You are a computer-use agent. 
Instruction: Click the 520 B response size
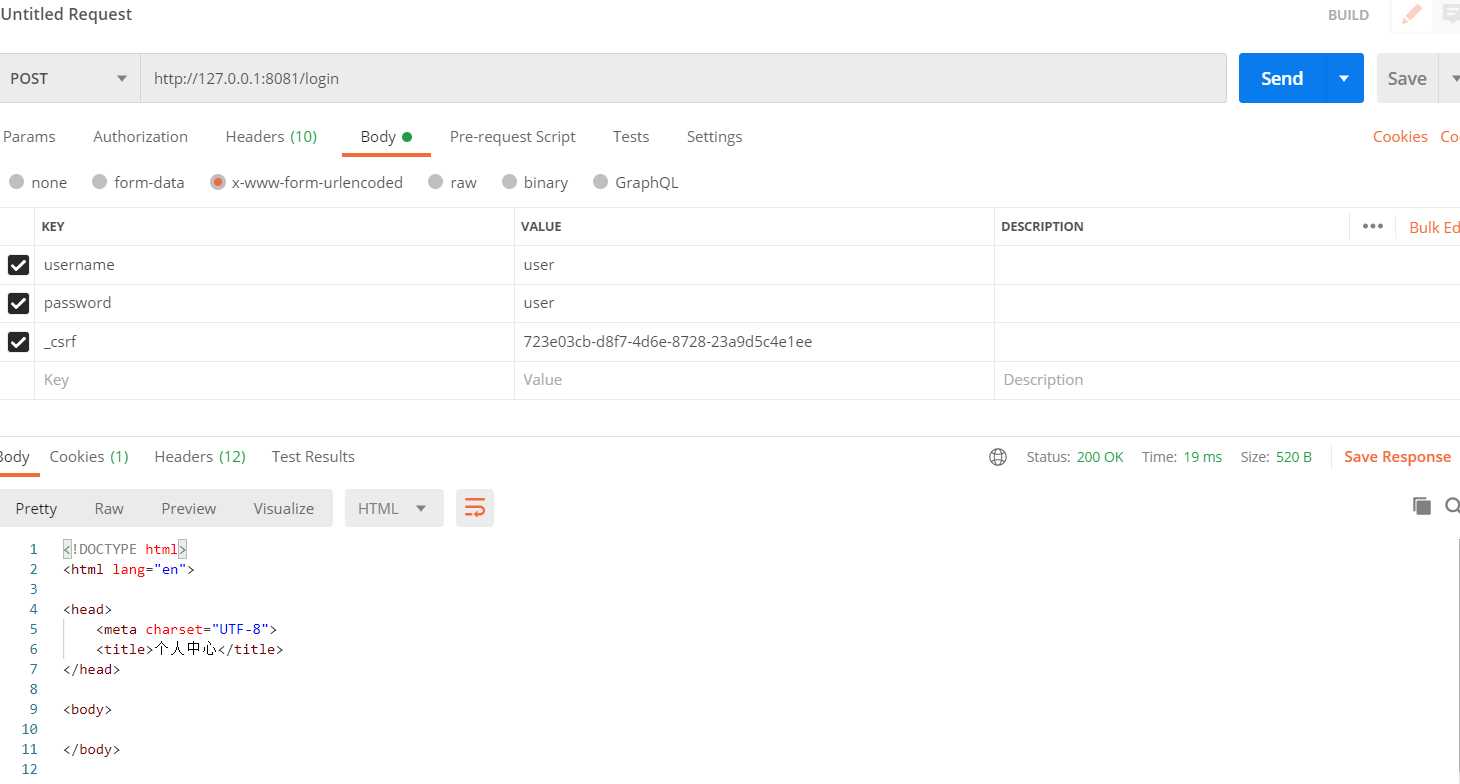pyautogui.click(x=1294, y=457)
